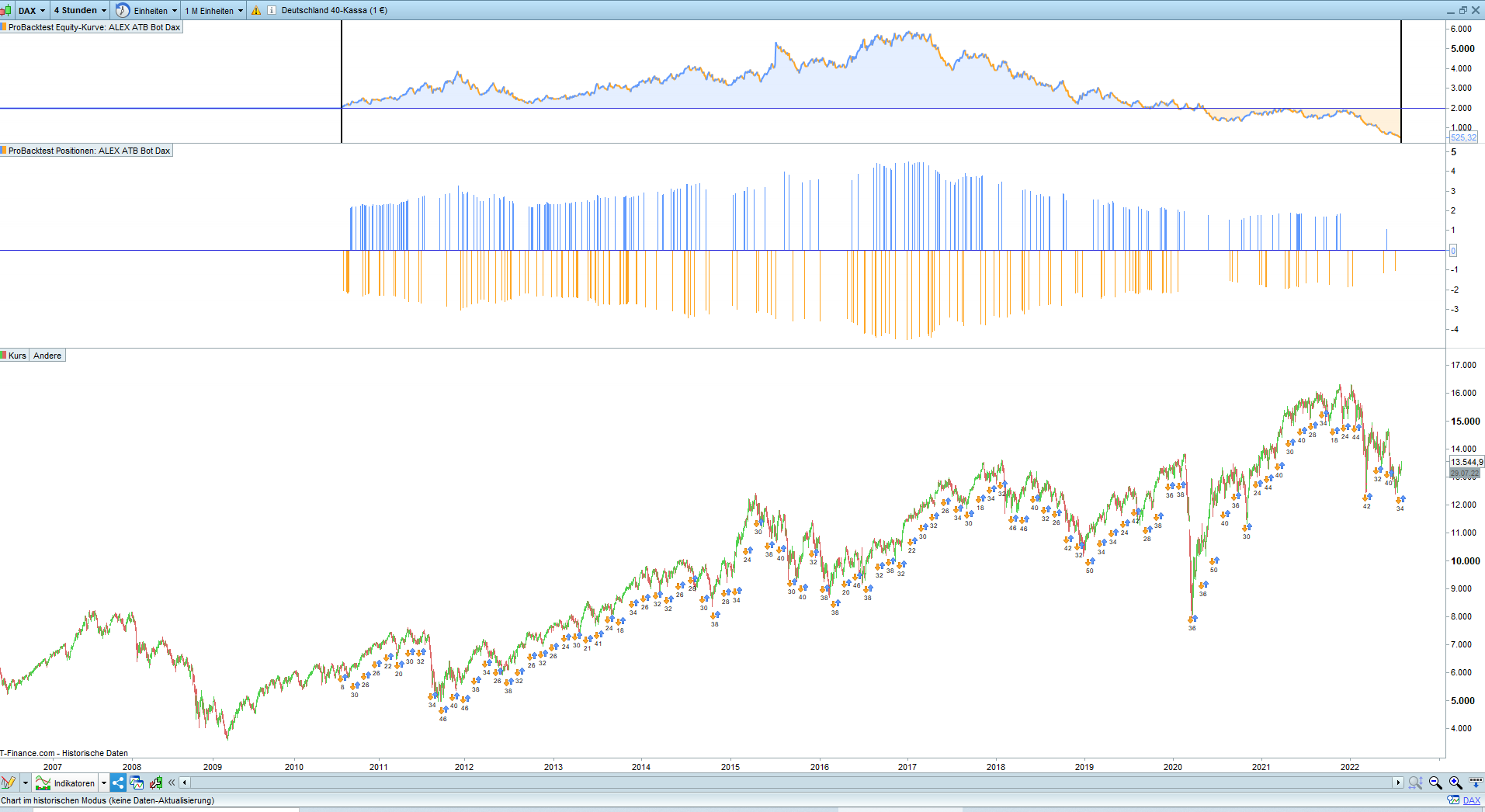Viewport: 1485px width, 812px height.
Task: Click the date label 29.07.22 on price axis
Action: [1465, 474]
